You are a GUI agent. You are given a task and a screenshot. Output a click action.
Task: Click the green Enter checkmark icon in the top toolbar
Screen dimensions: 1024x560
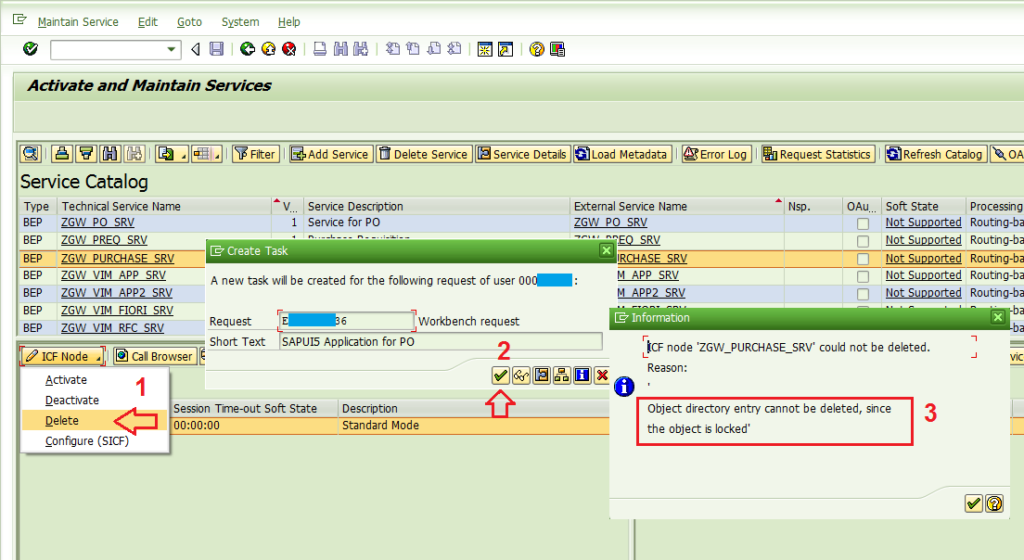pyautogui.click(x=30, y=49)
